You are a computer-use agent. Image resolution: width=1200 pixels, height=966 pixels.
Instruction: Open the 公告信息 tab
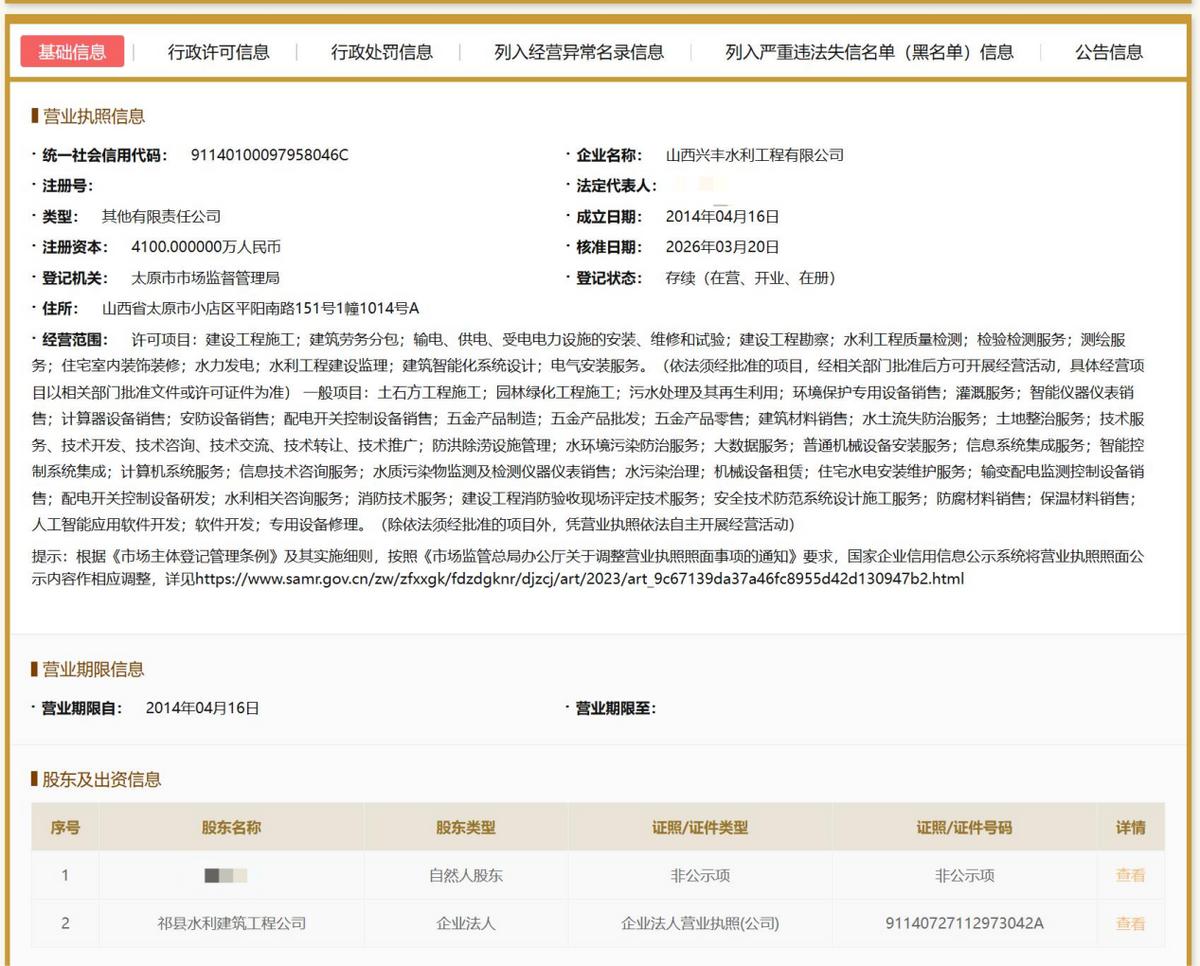pyautogui.click(x=1108, y=52)
